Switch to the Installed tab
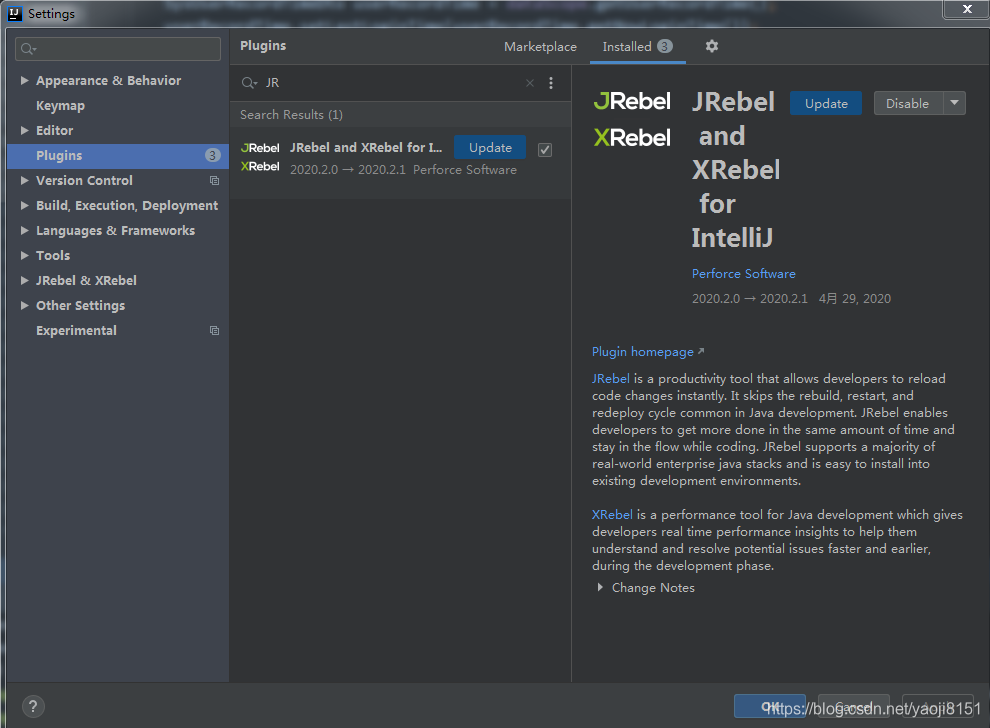Image resolution: width=990 pixels, height=728 pixels. [637, 47]
